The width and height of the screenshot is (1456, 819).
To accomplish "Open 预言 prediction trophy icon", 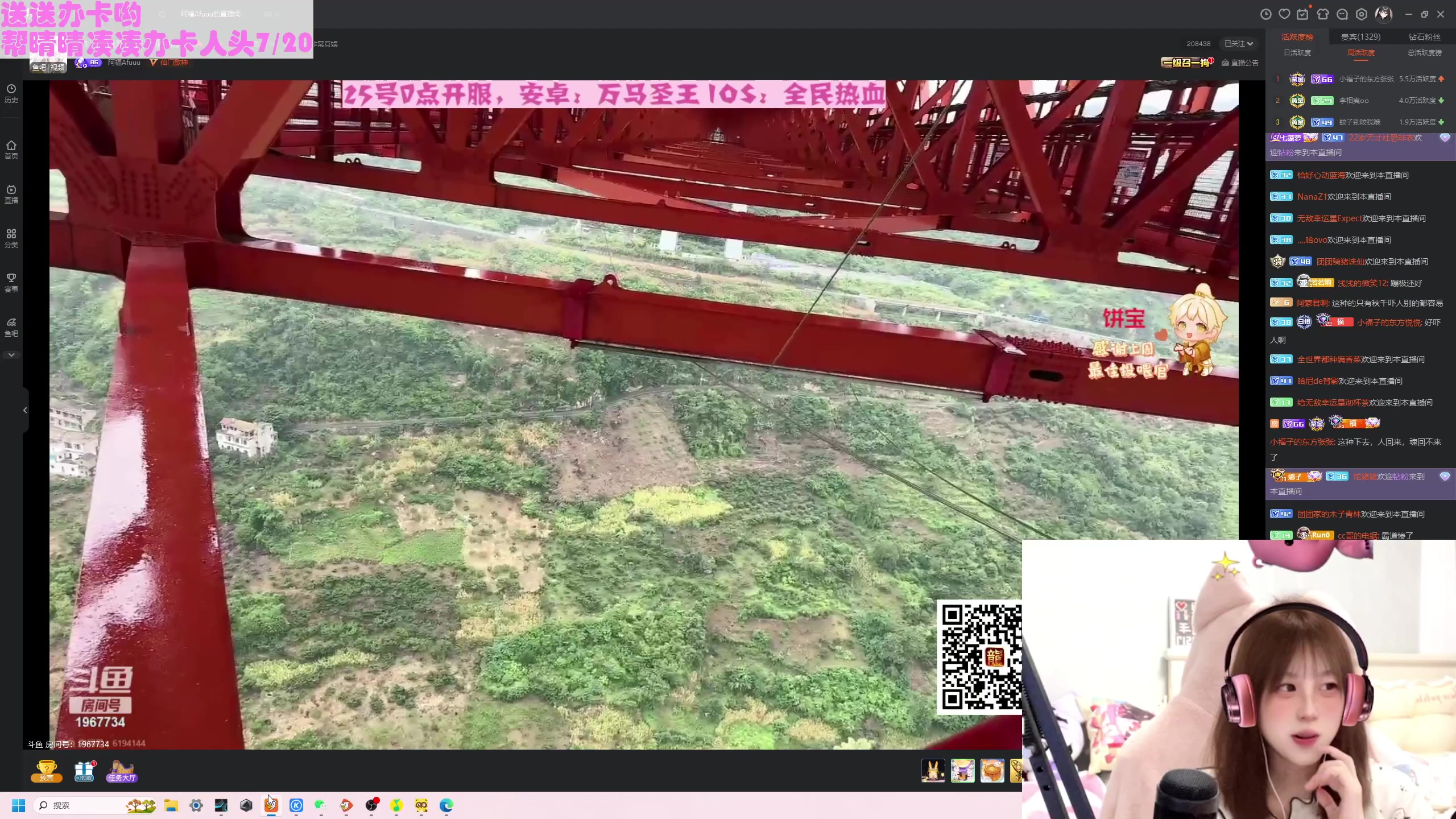I will tap(47, 771).
